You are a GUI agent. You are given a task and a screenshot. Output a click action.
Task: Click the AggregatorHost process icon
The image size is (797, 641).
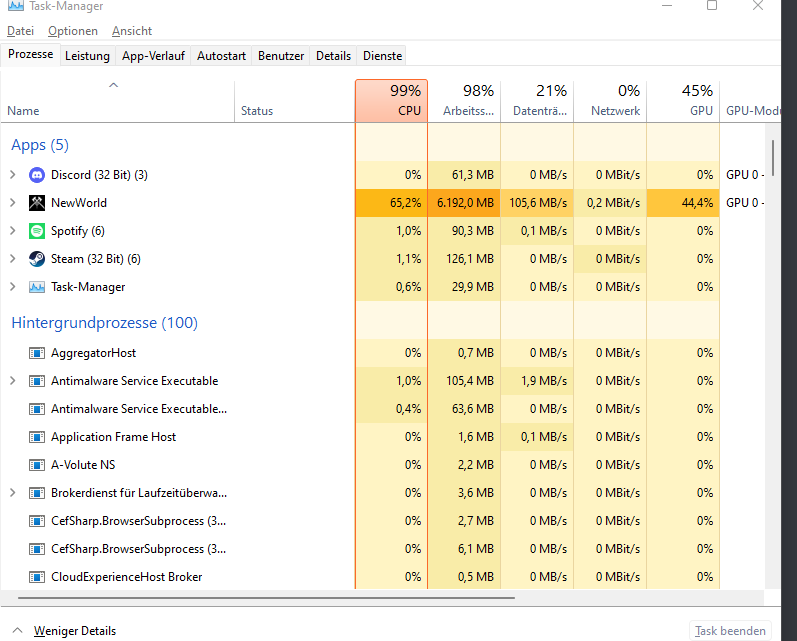tap(37, 353)
